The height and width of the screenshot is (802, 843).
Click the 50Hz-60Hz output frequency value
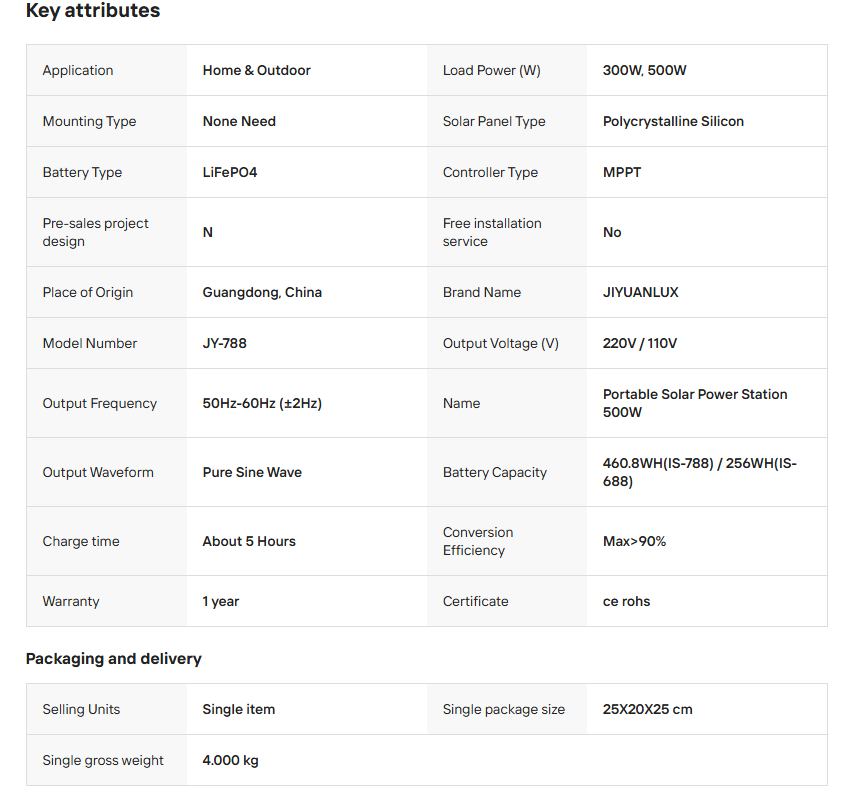[x=262, y=403]
